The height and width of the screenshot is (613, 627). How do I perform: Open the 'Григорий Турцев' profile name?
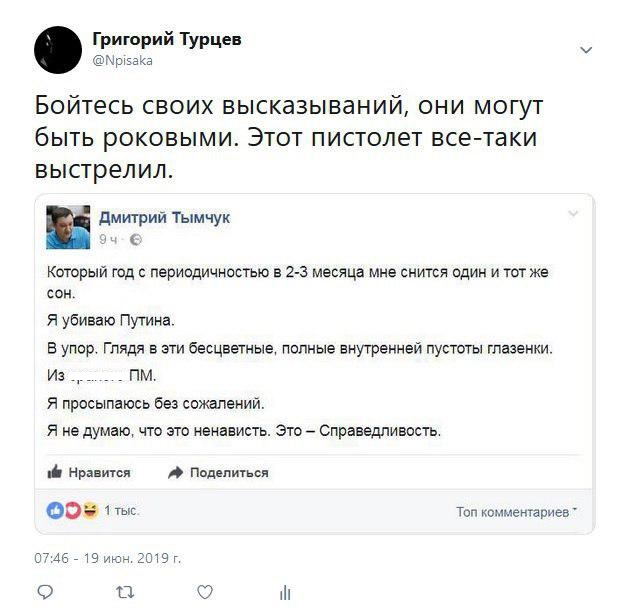click(x=166, y=40)
